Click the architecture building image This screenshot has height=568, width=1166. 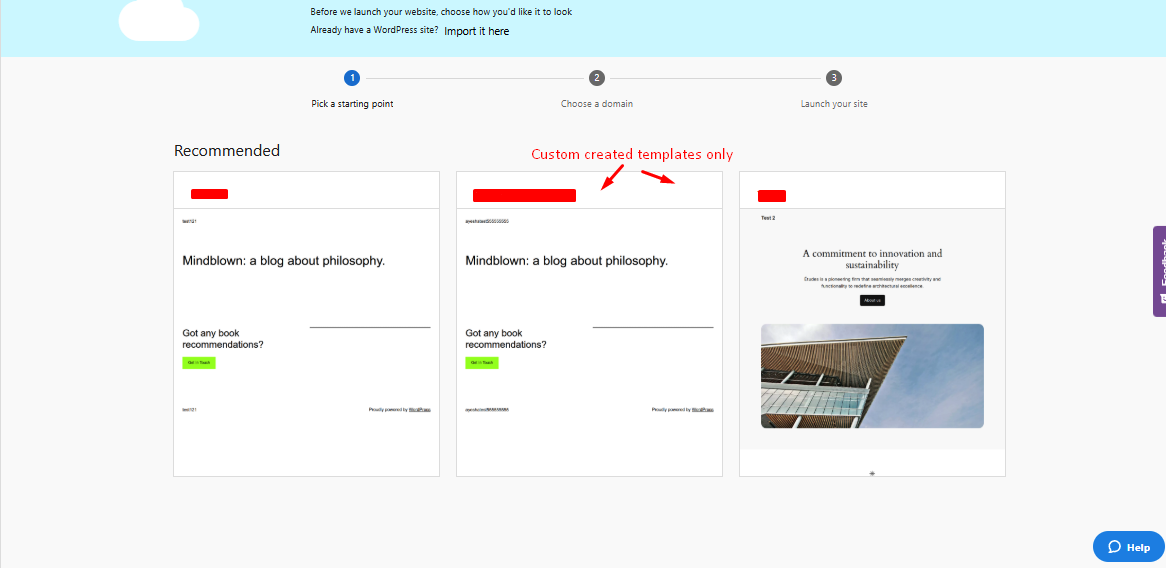(872, 376)
